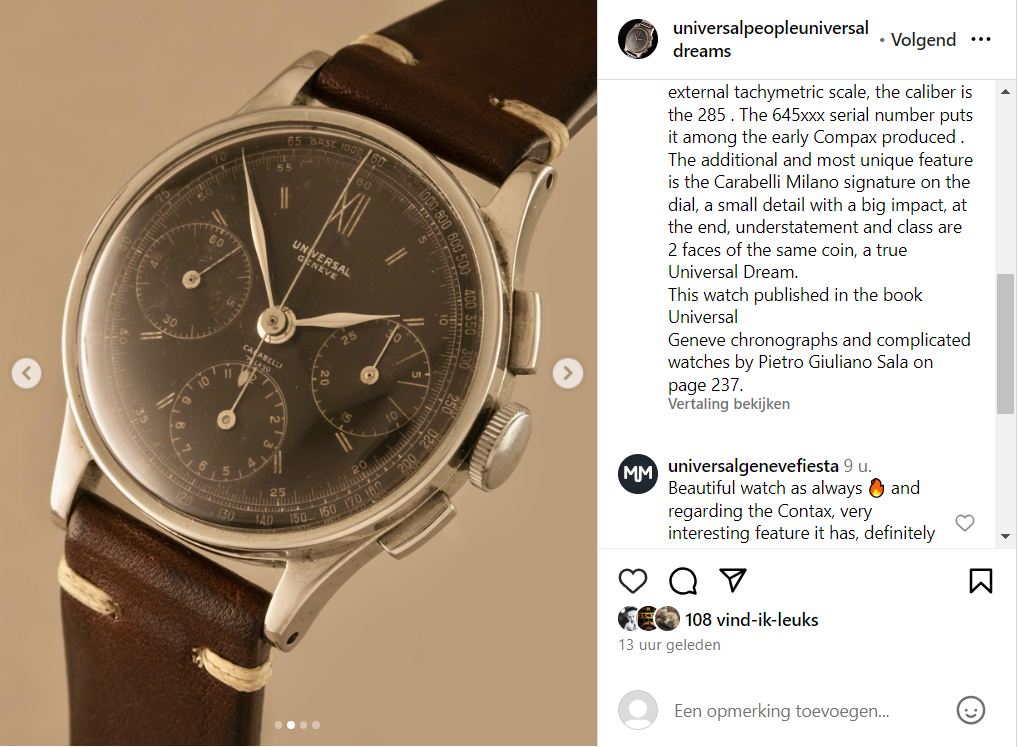Like the universalgenevefiesta comment heart

965,522
